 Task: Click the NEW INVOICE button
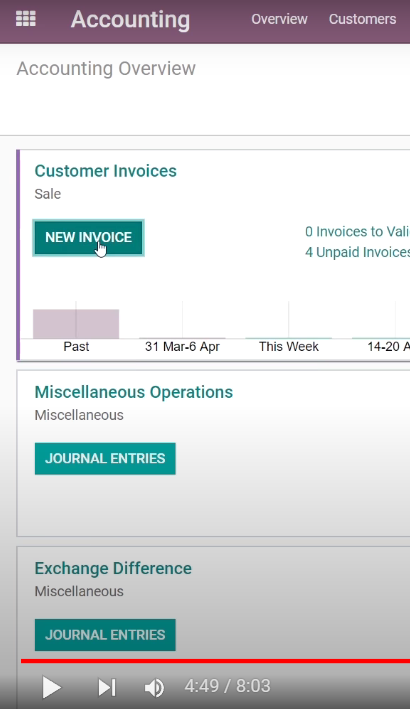tap(89, 237)
